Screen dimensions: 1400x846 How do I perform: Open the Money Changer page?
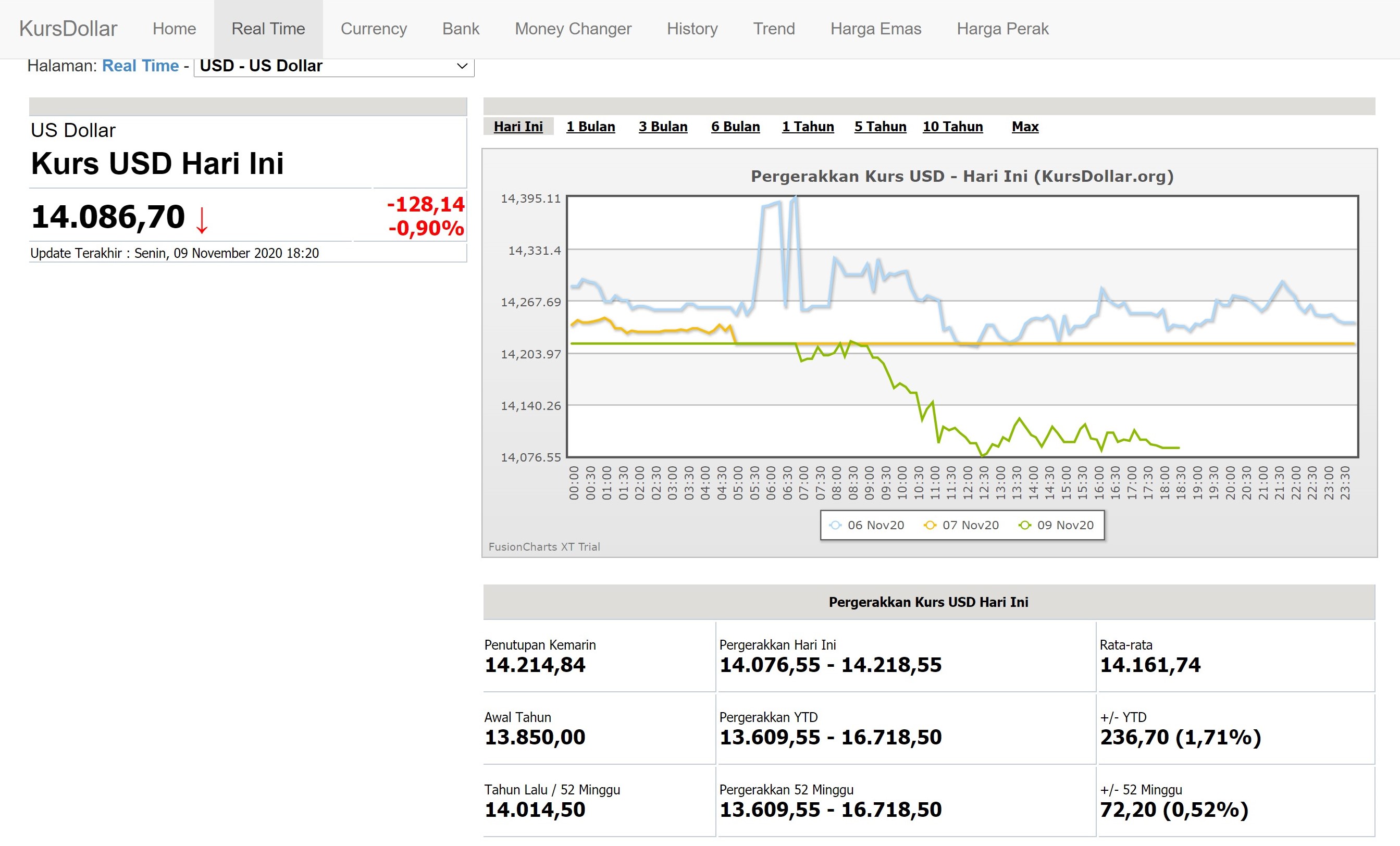[x=573, y=29]
